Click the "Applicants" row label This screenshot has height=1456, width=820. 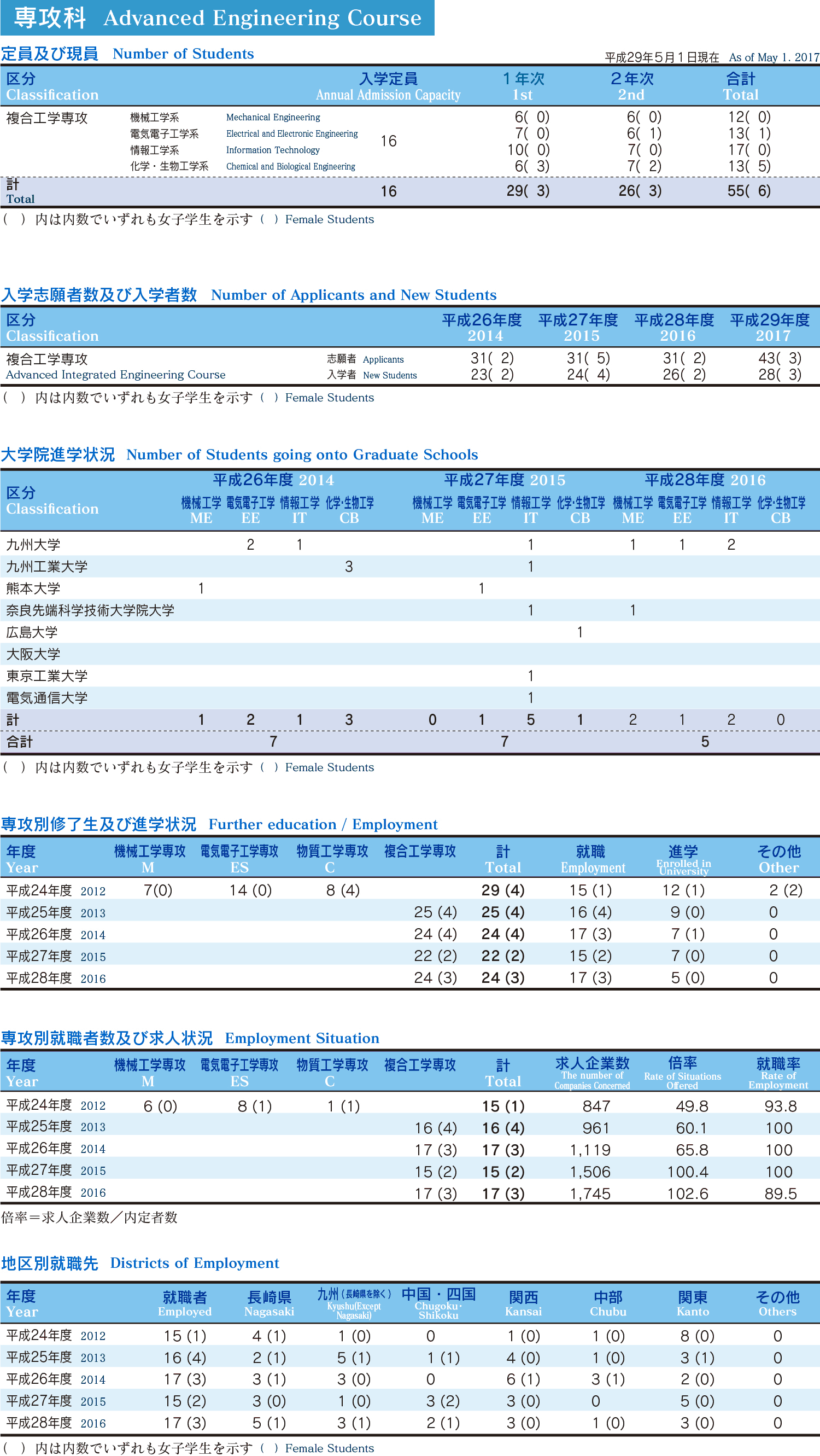pos(383,359)
